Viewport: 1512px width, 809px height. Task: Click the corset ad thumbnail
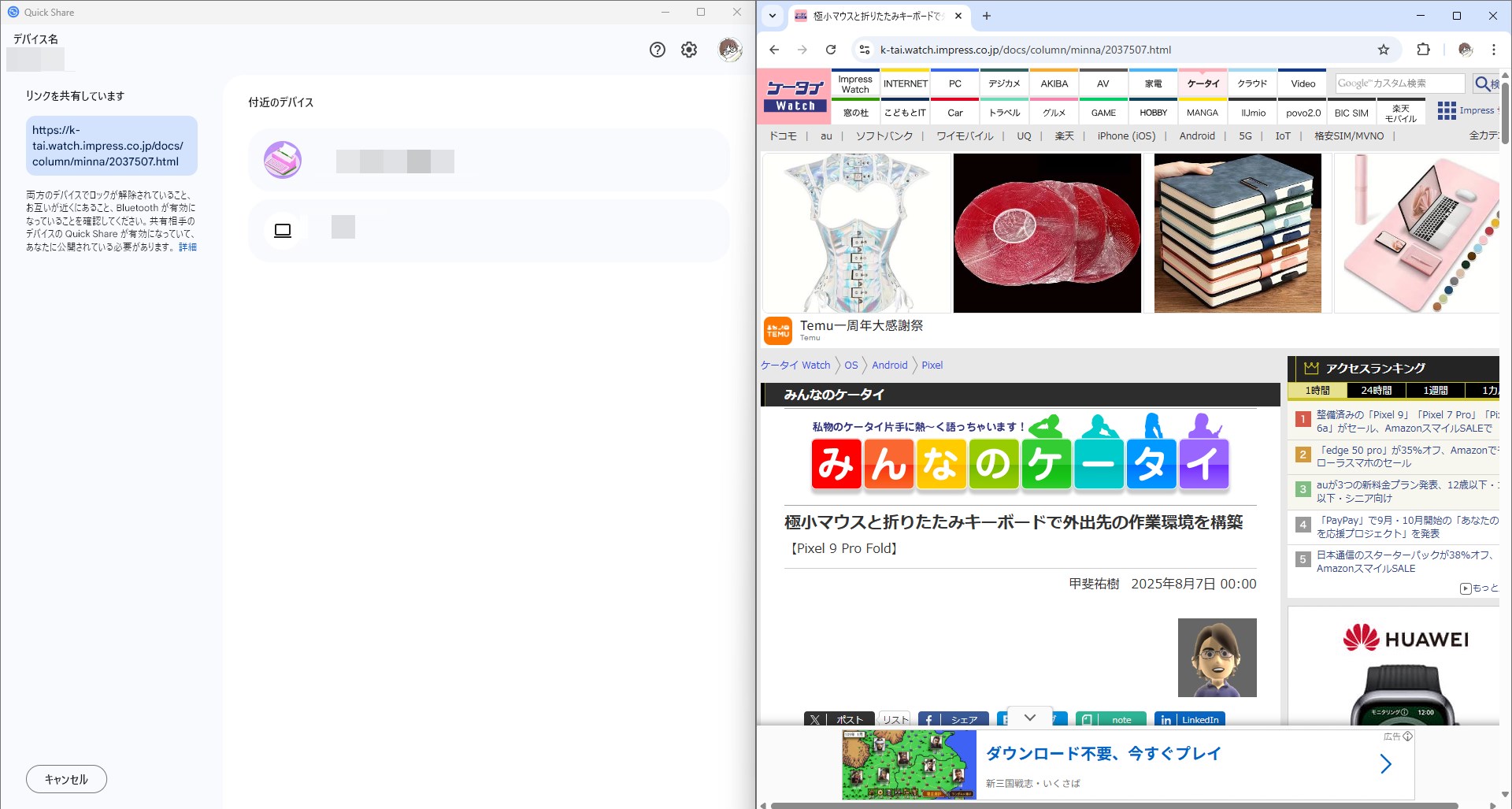857,233
